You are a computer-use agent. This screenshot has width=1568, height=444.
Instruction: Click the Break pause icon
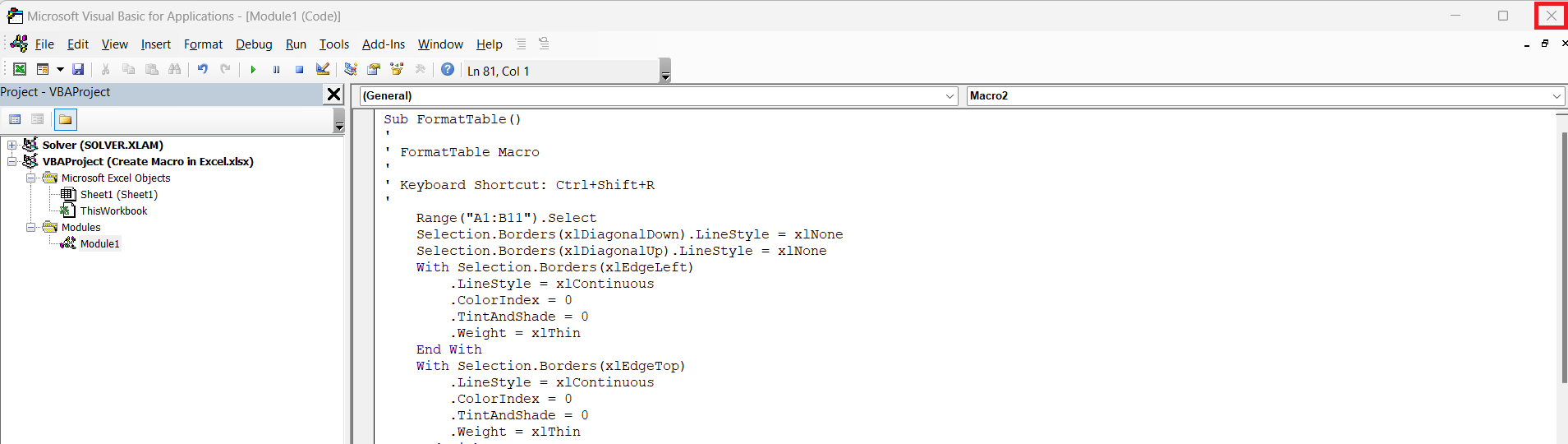click(x=276, y=70)
